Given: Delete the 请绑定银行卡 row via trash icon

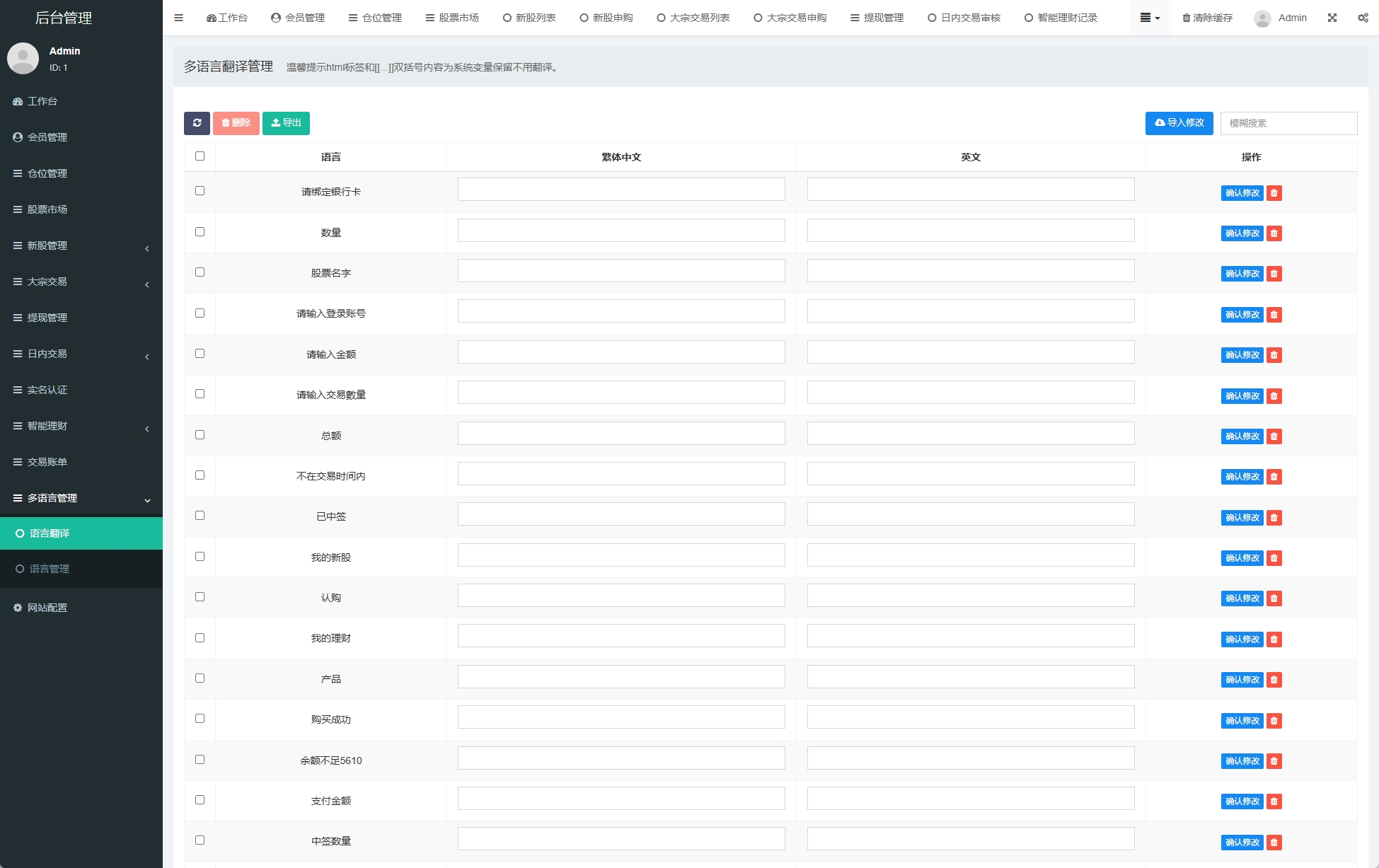Looking at the screenshot, I should pyautogui.click(x=1274, y=193).
